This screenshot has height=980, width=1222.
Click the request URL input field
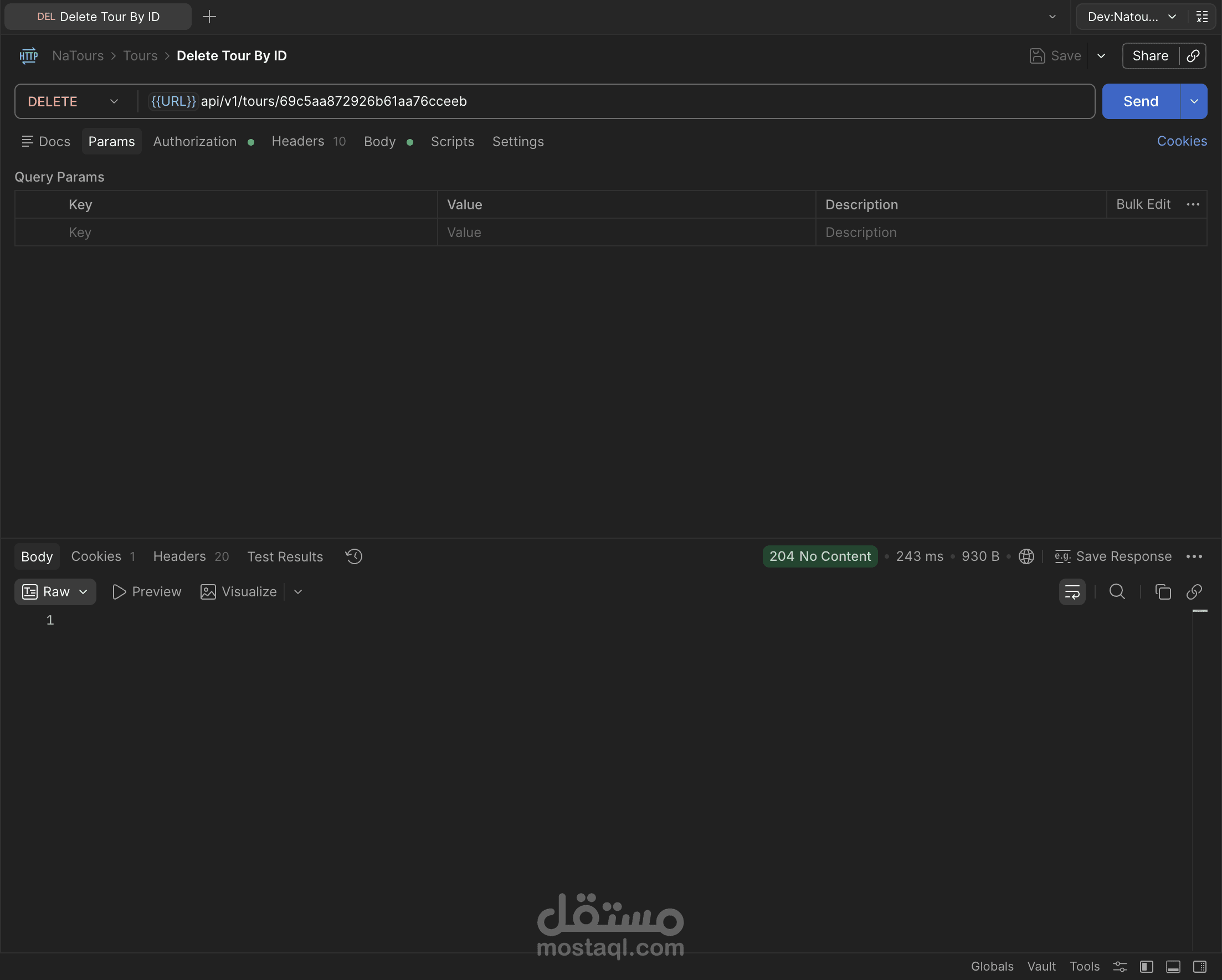[624, 101]
